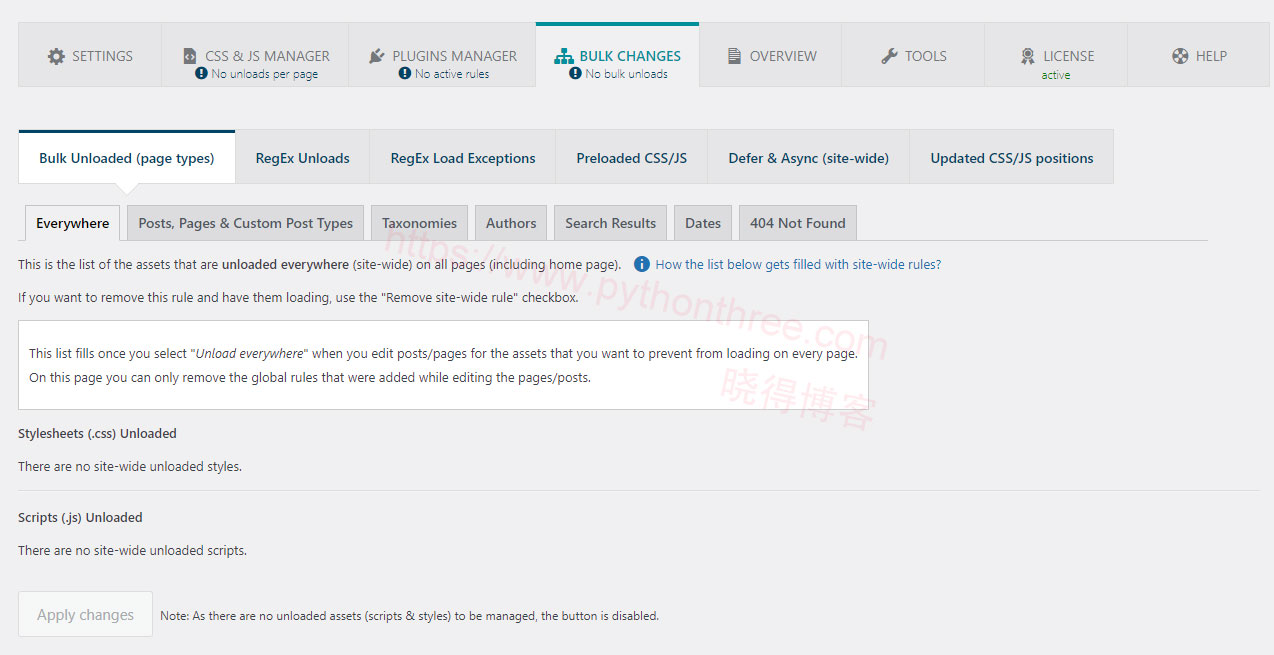Click 'How the list below gets filled' link
The image size is (1274, 655).
click(x=798, y=265)
